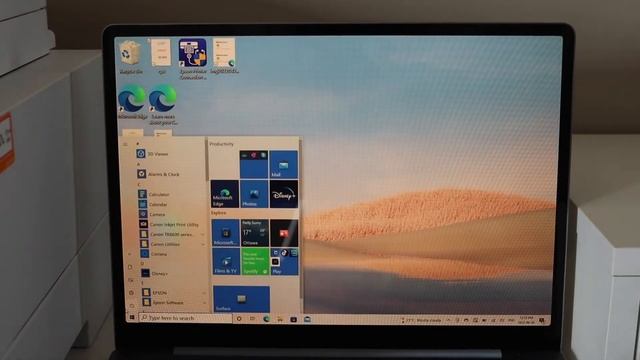Open the Action Center notification icon
This screenshot has height=360, width=640.
pyautogui.click(x=542, y=321)
